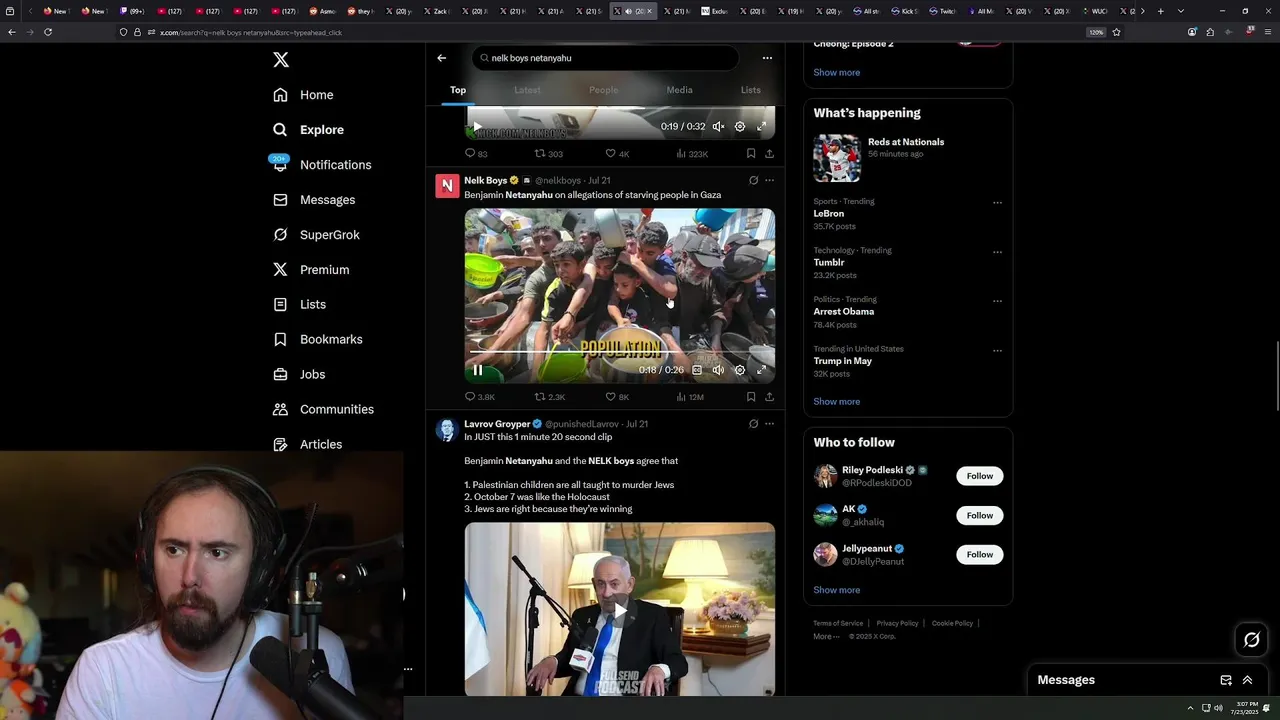The image size is (1280, 720).
Task: Follow AK @_akhaliq
Action: [980, 515]
